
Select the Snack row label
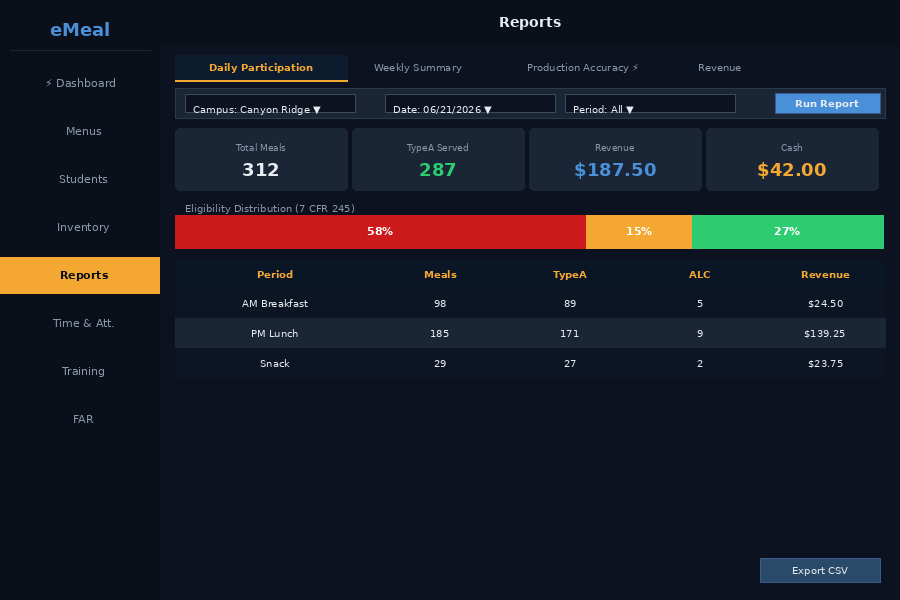275,363
